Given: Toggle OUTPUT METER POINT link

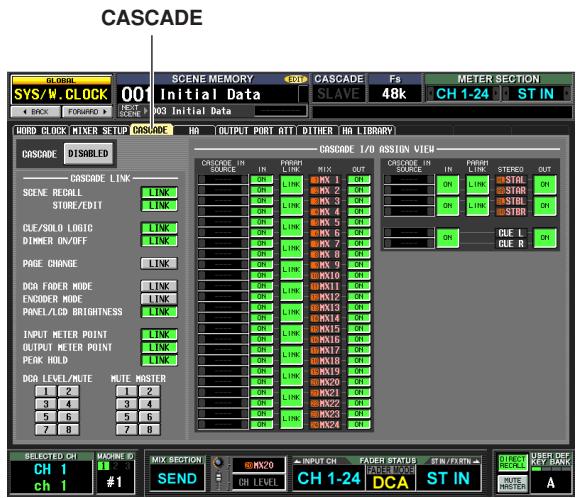Looking at the screenshot, I should [x=159, y=347].
